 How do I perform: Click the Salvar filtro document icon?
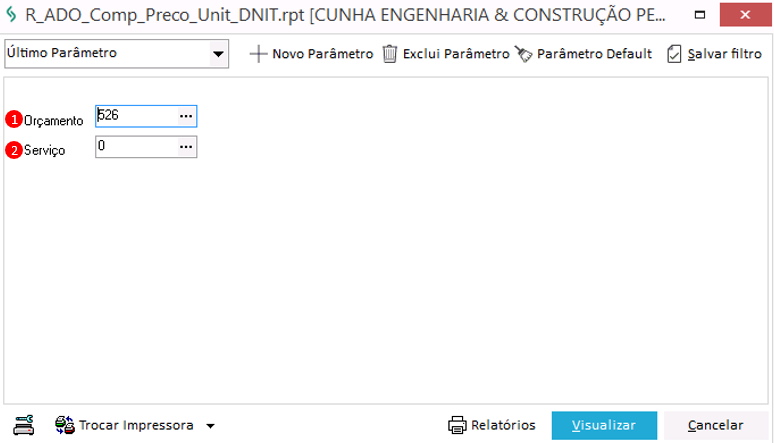[674, 54]
